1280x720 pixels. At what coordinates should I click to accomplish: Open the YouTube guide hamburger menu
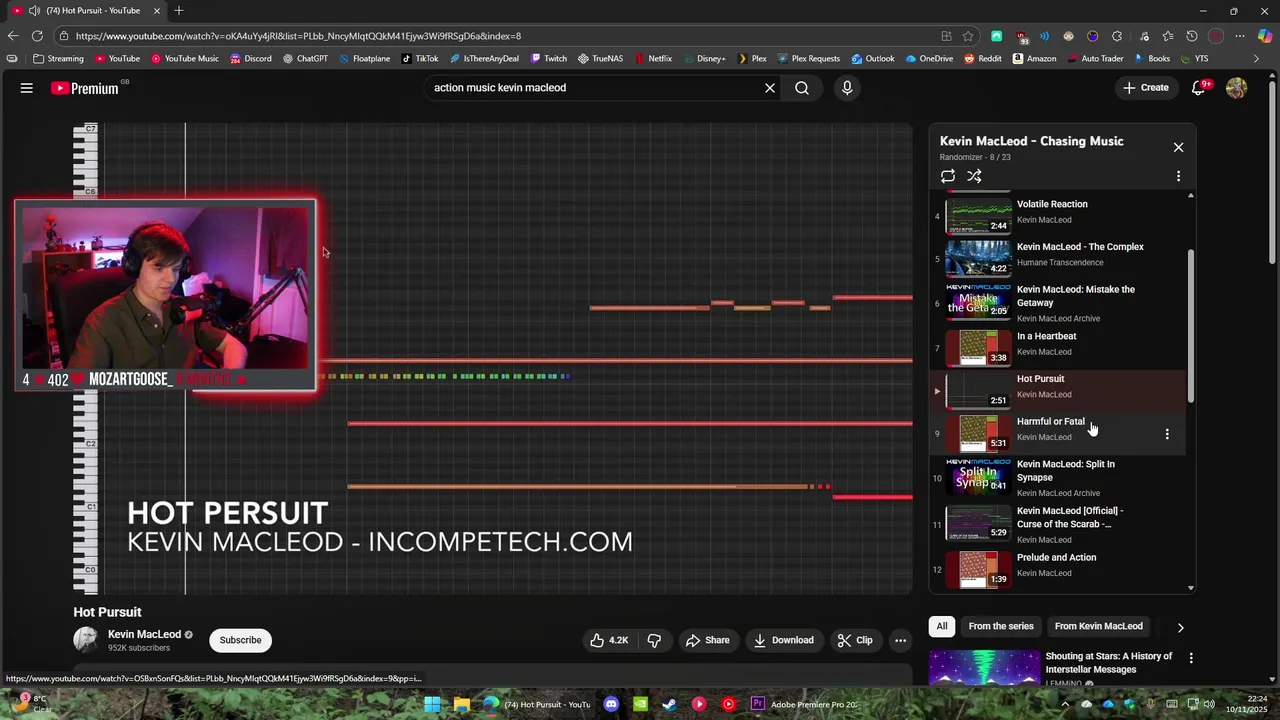(x=27, y=88)
